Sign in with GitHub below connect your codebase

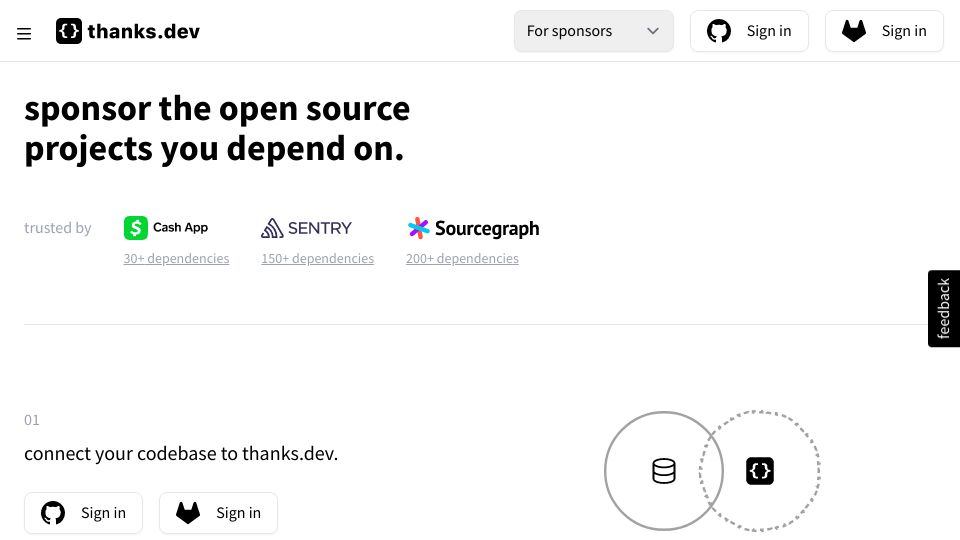83,513
